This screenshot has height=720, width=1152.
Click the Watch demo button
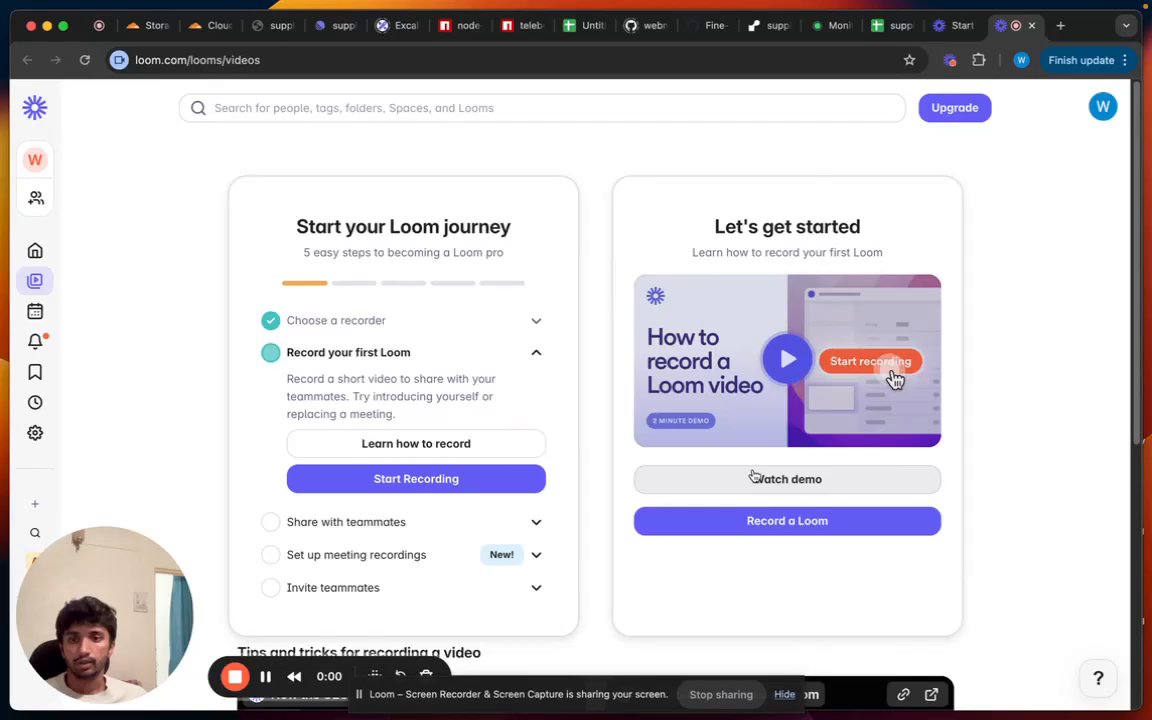click(787, 479)
